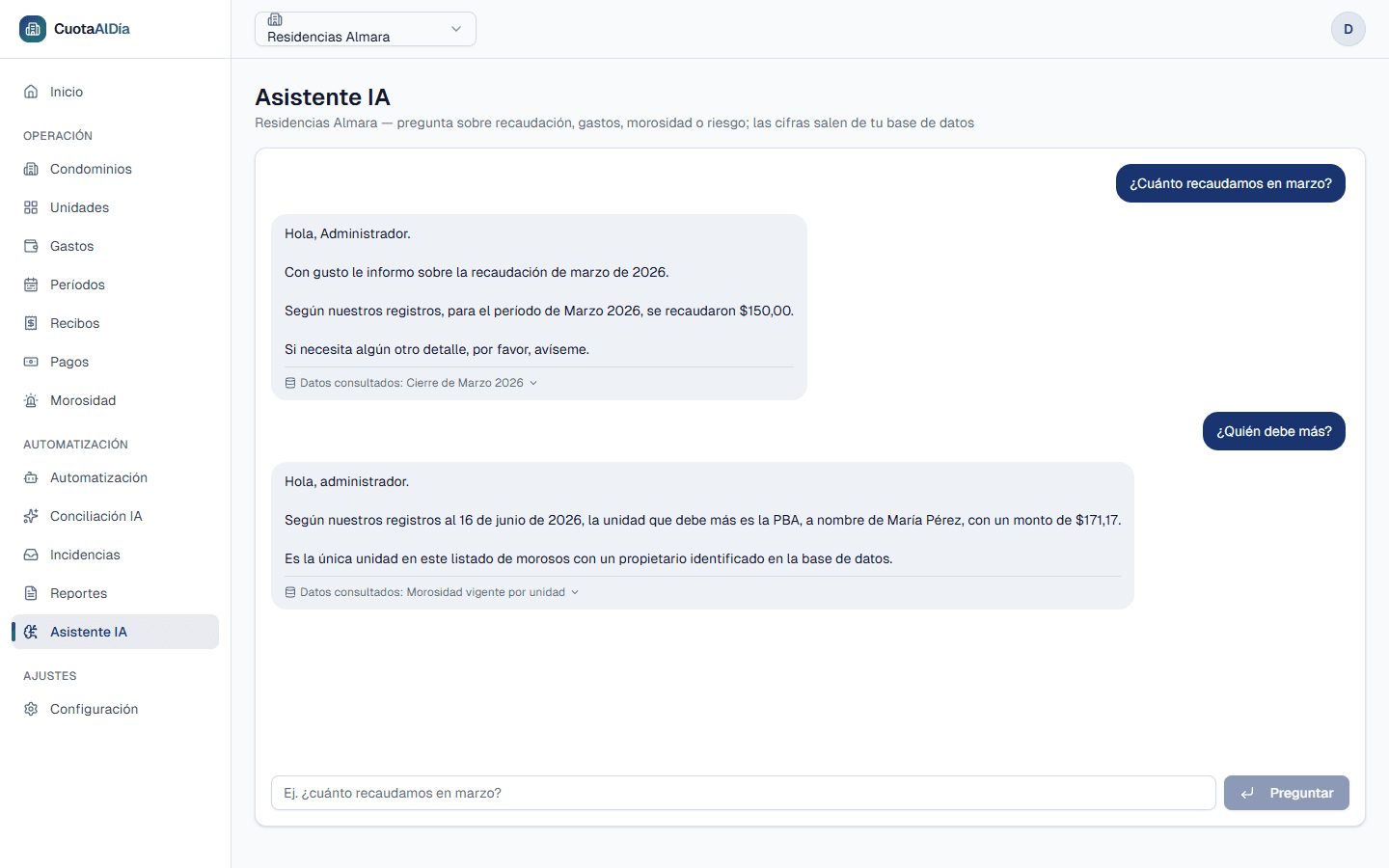Image resolution: width=1389 pixels, height=868 pixels.
Task: Click chevron of the condominium selector
Action: tap(456, 29)
